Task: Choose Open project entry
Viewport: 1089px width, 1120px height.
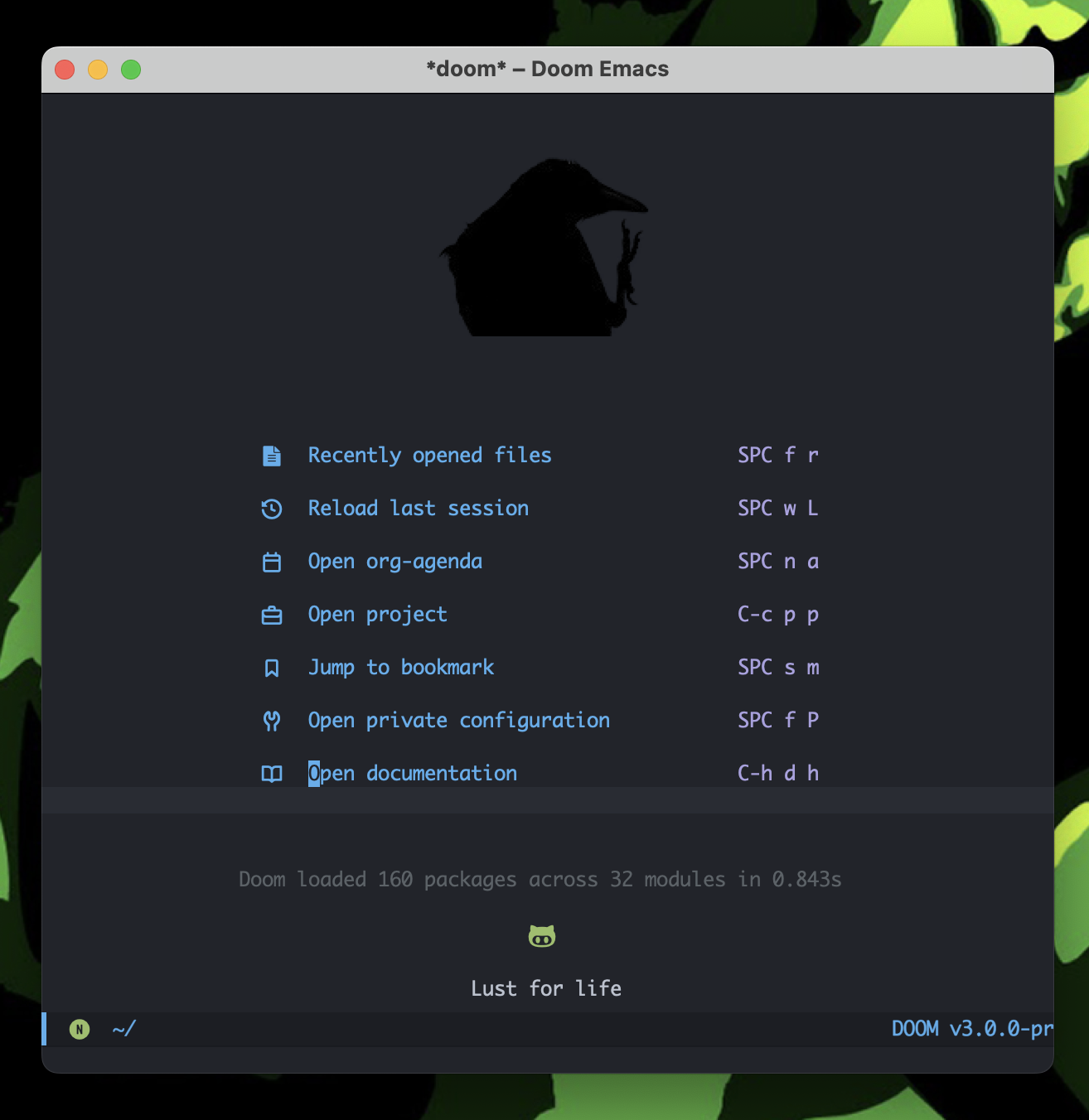Action: tap(378, 615)
